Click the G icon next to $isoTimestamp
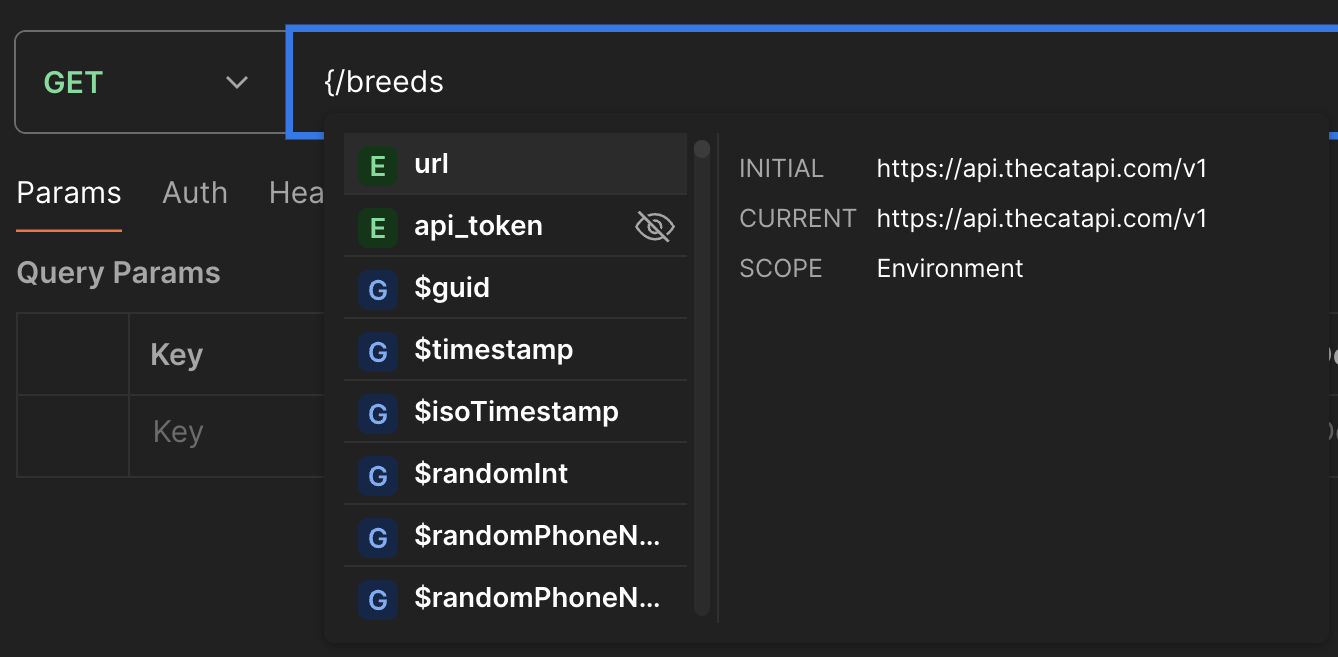This screenshot has height=657, width=1338. pyautogui.click(x=378, y=413)
